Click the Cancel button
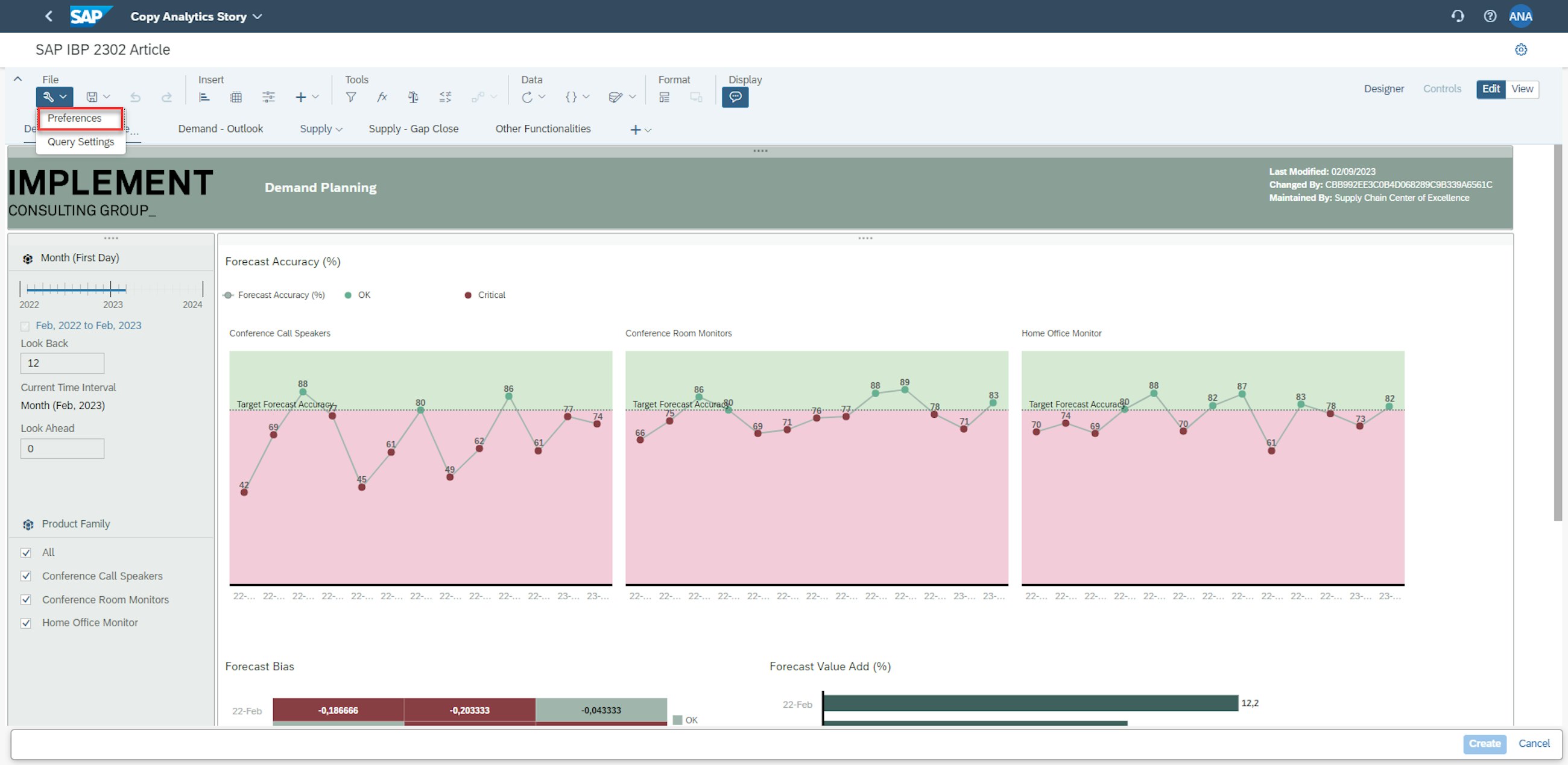 click(x=1533, y=743)
